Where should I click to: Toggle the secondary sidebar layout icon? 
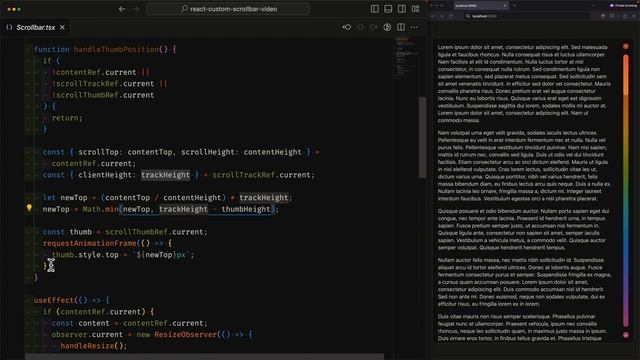point(402,9)
